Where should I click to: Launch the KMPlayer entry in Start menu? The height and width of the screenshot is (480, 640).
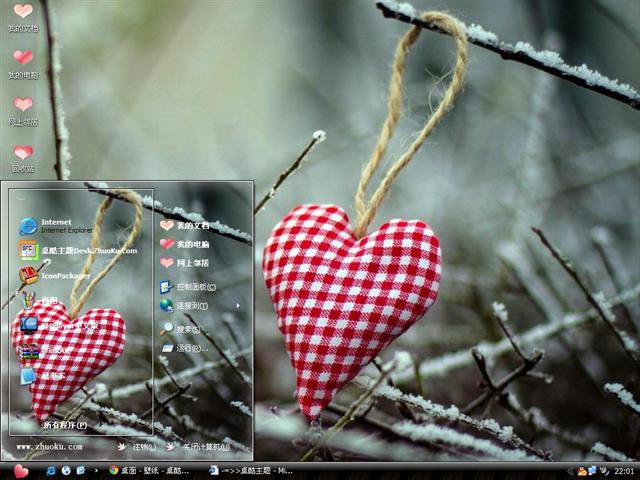click(59, 325)
